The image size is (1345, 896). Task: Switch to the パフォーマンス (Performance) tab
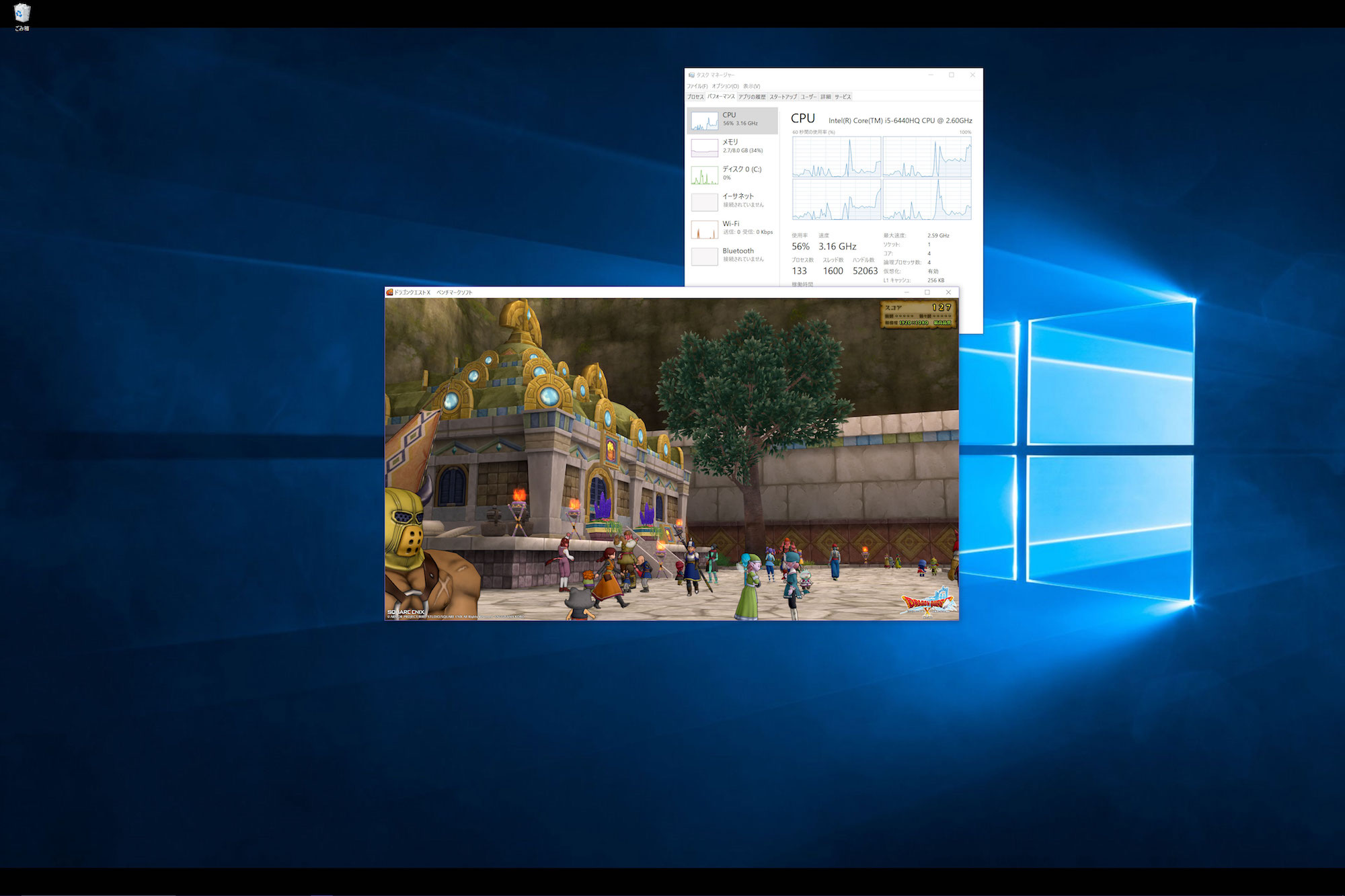pyautogui.click(x=721, y=97)
